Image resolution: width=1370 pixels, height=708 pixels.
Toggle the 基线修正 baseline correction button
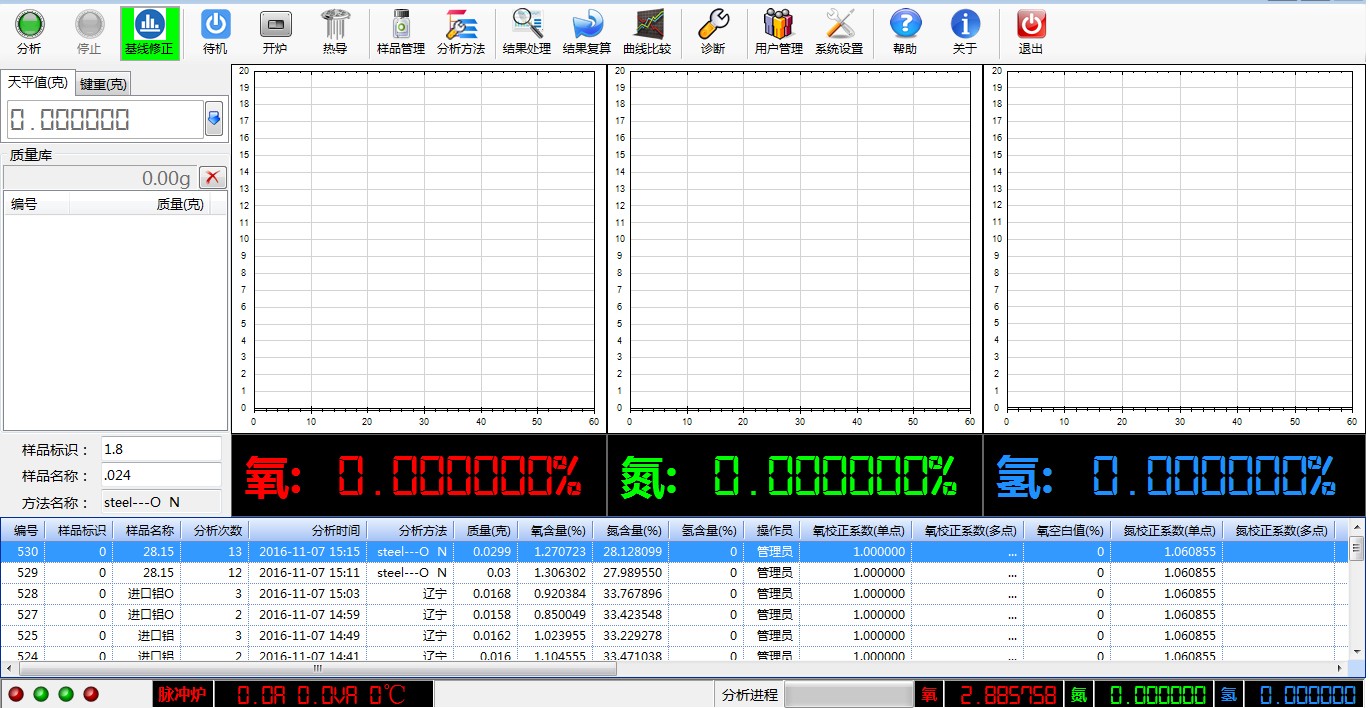(149, 32)
